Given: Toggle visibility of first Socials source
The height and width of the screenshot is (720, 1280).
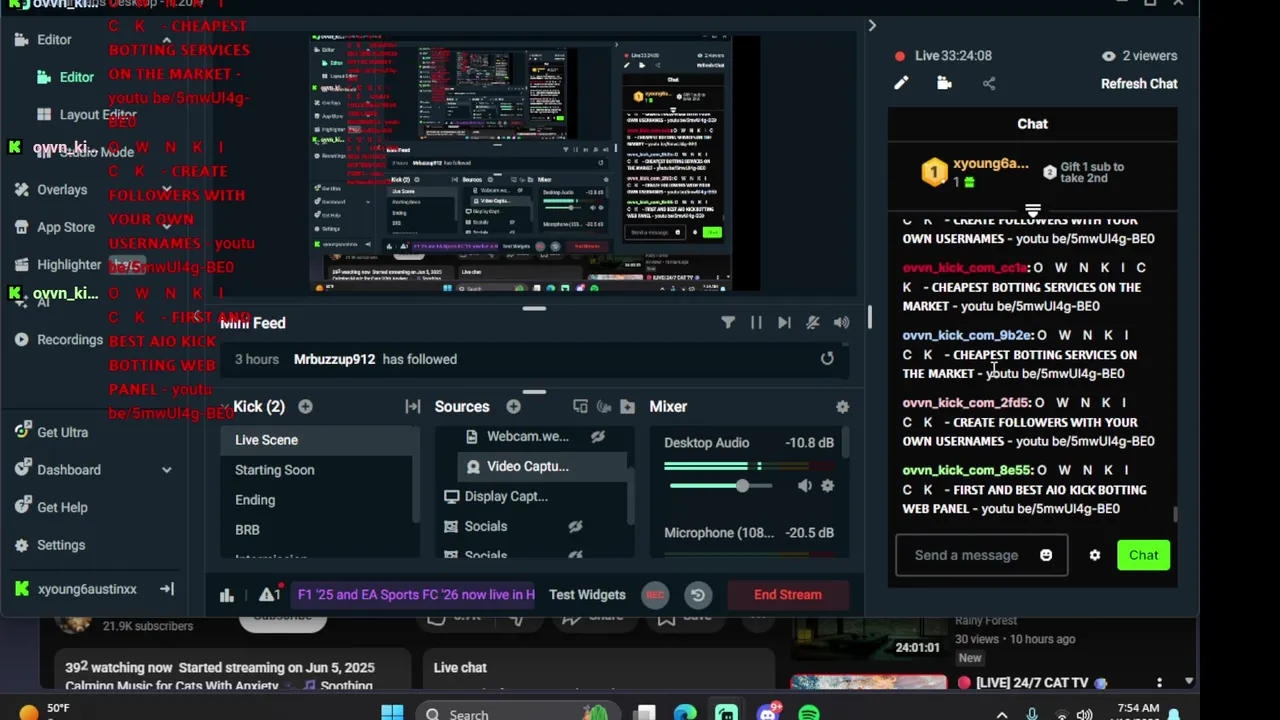Looking at the screenshot, I should [575, 526].
